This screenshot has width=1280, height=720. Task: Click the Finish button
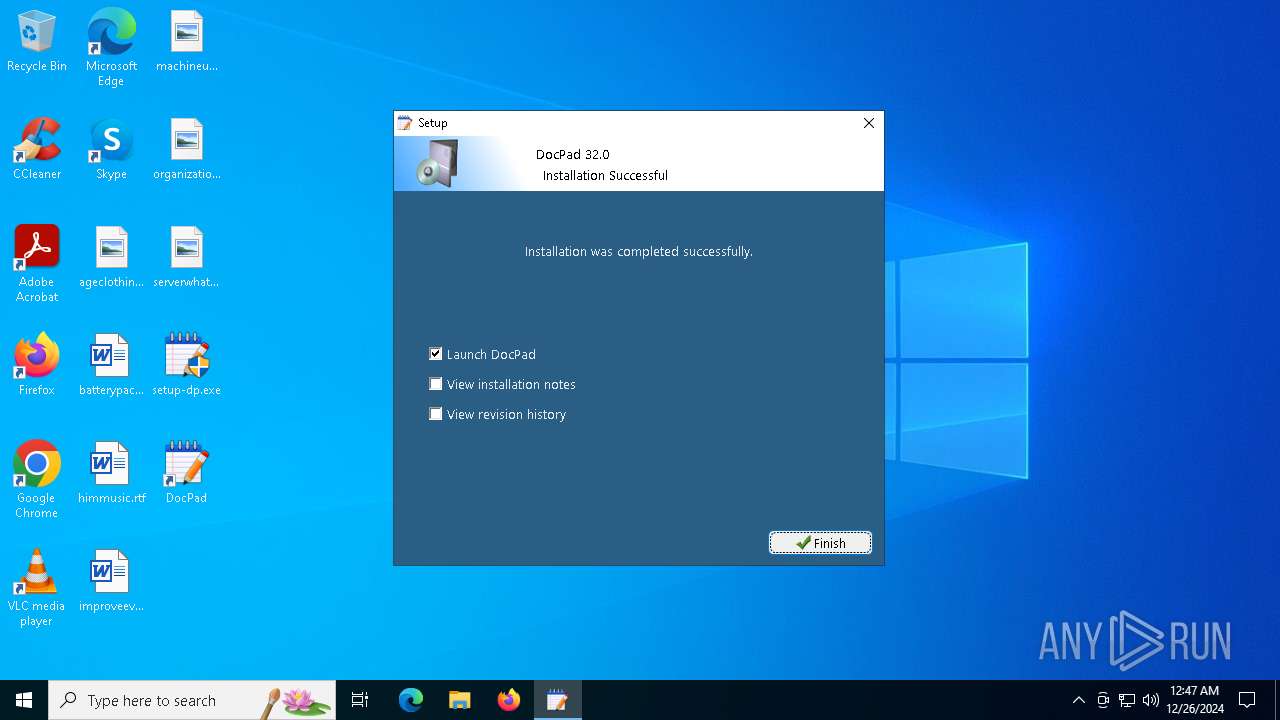point(820,543)
